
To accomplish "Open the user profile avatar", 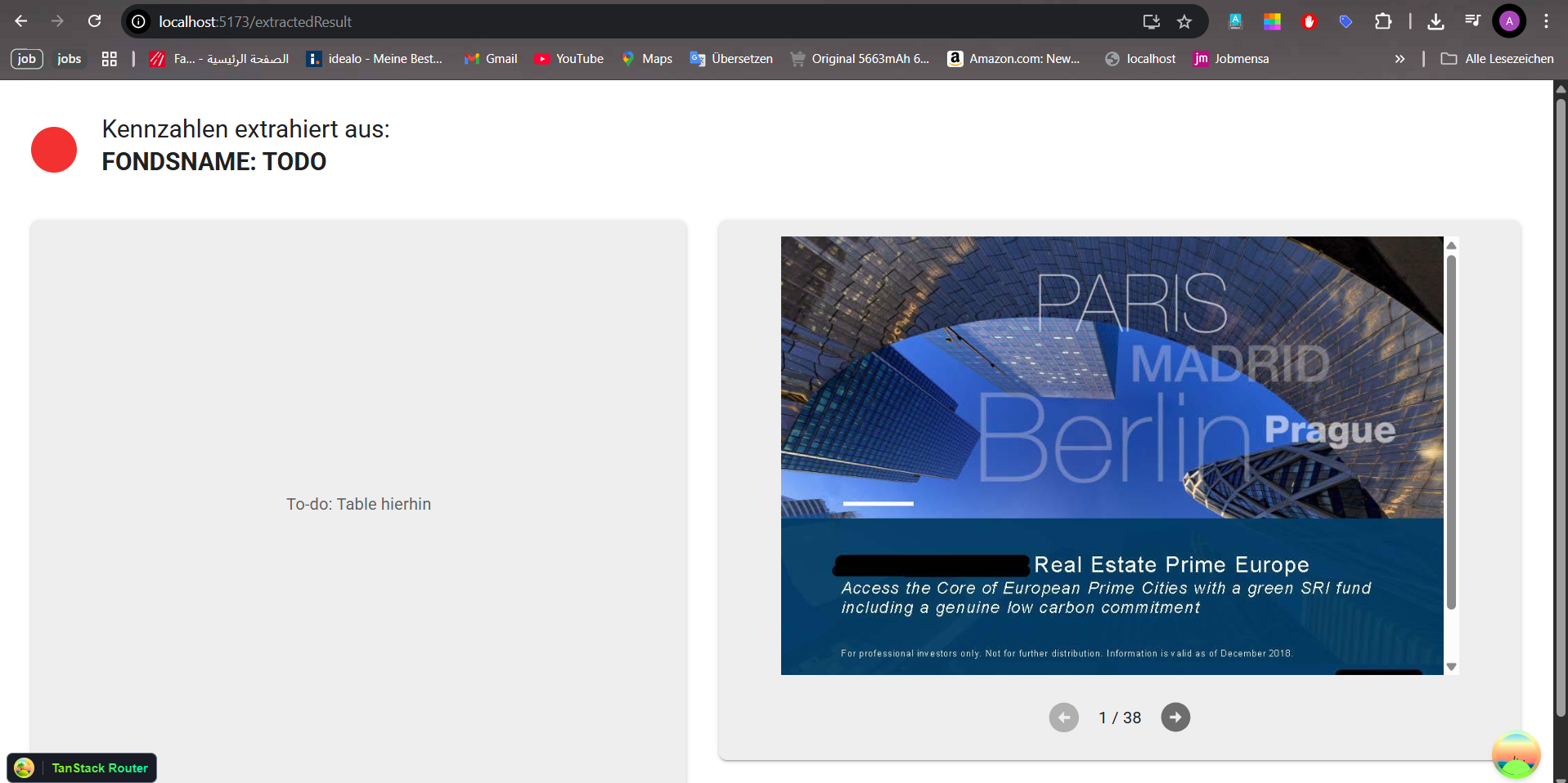I will 1508,21.
